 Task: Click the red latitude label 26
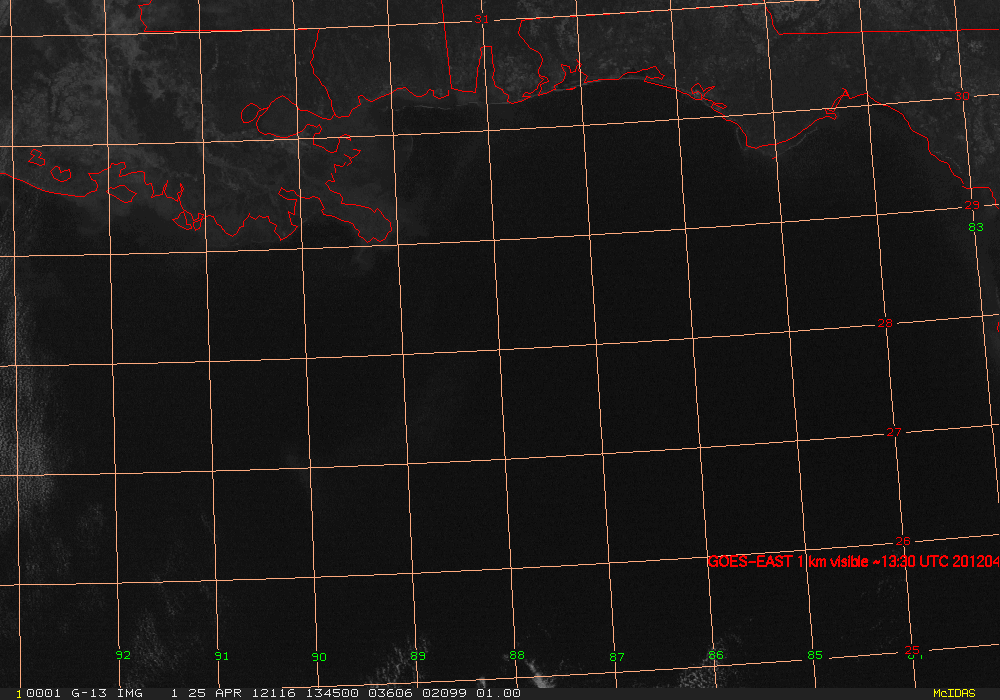[903, 541]
